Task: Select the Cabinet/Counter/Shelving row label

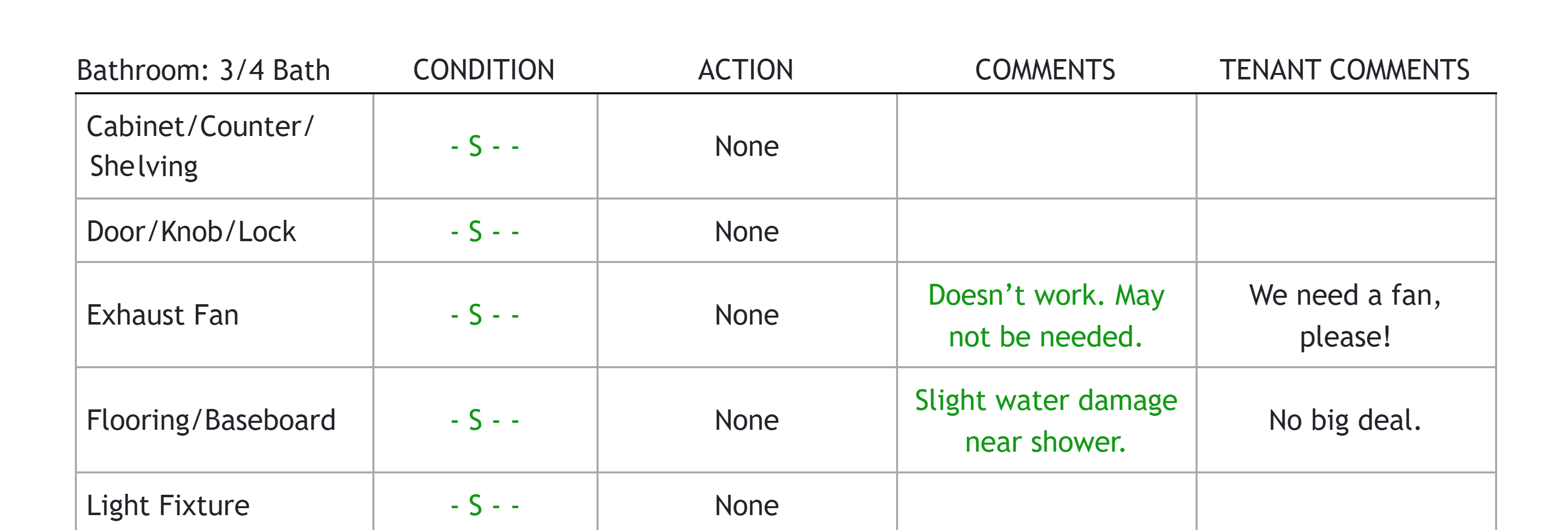Action: pos(200,146)
